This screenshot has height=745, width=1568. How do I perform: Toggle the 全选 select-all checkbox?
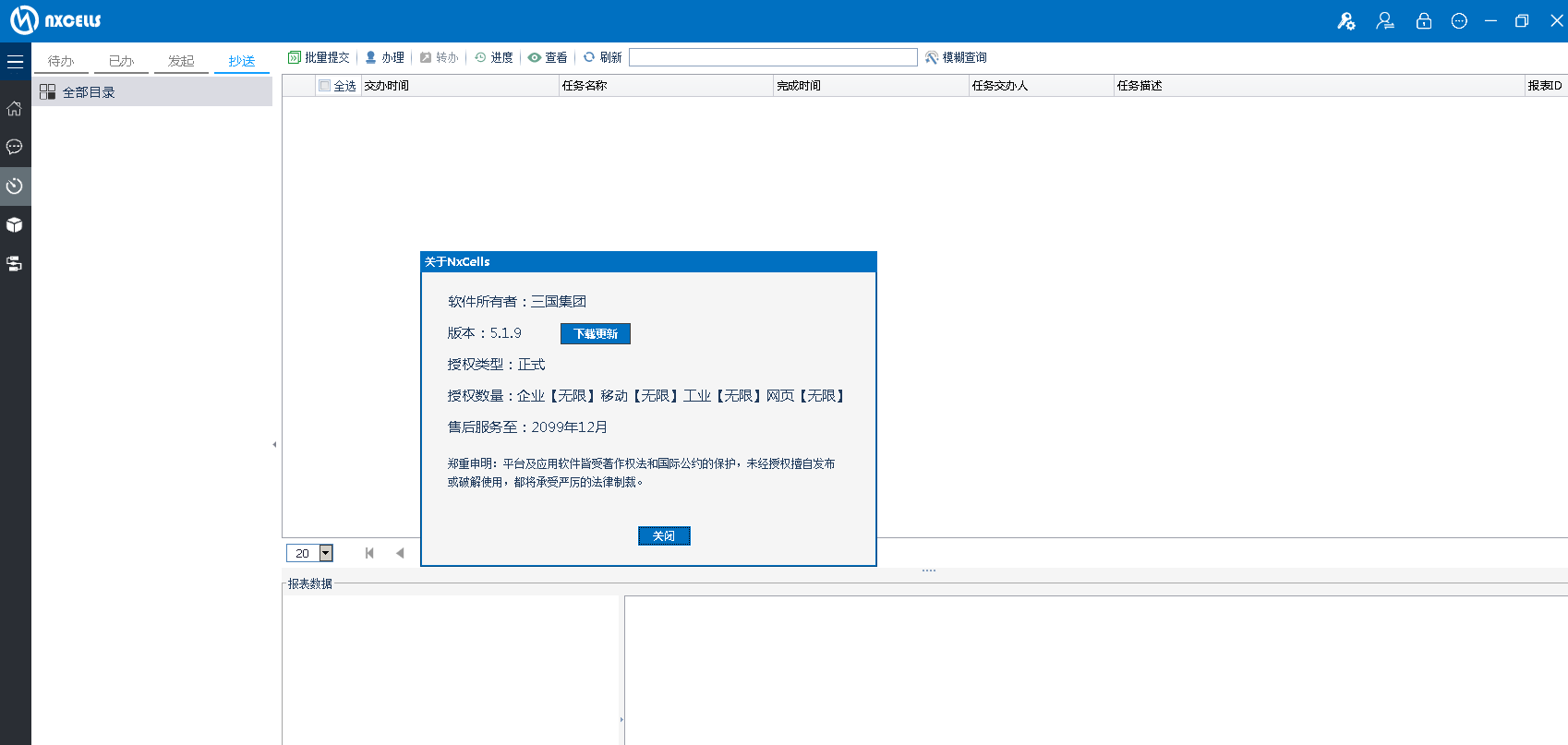click(324, 86)
